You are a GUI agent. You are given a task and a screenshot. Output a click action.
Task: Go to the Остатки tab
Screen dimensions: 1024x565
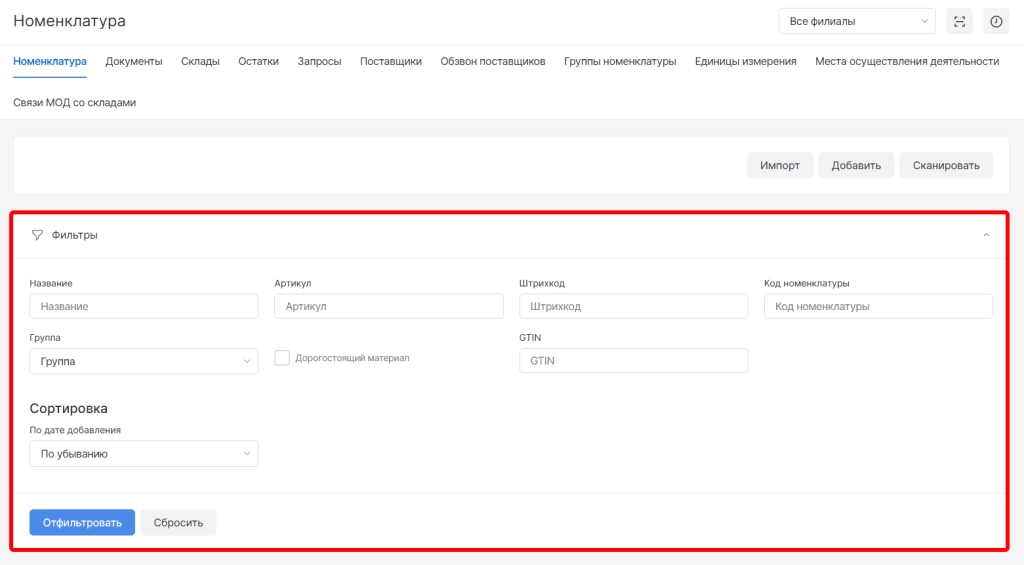[258, 62]
